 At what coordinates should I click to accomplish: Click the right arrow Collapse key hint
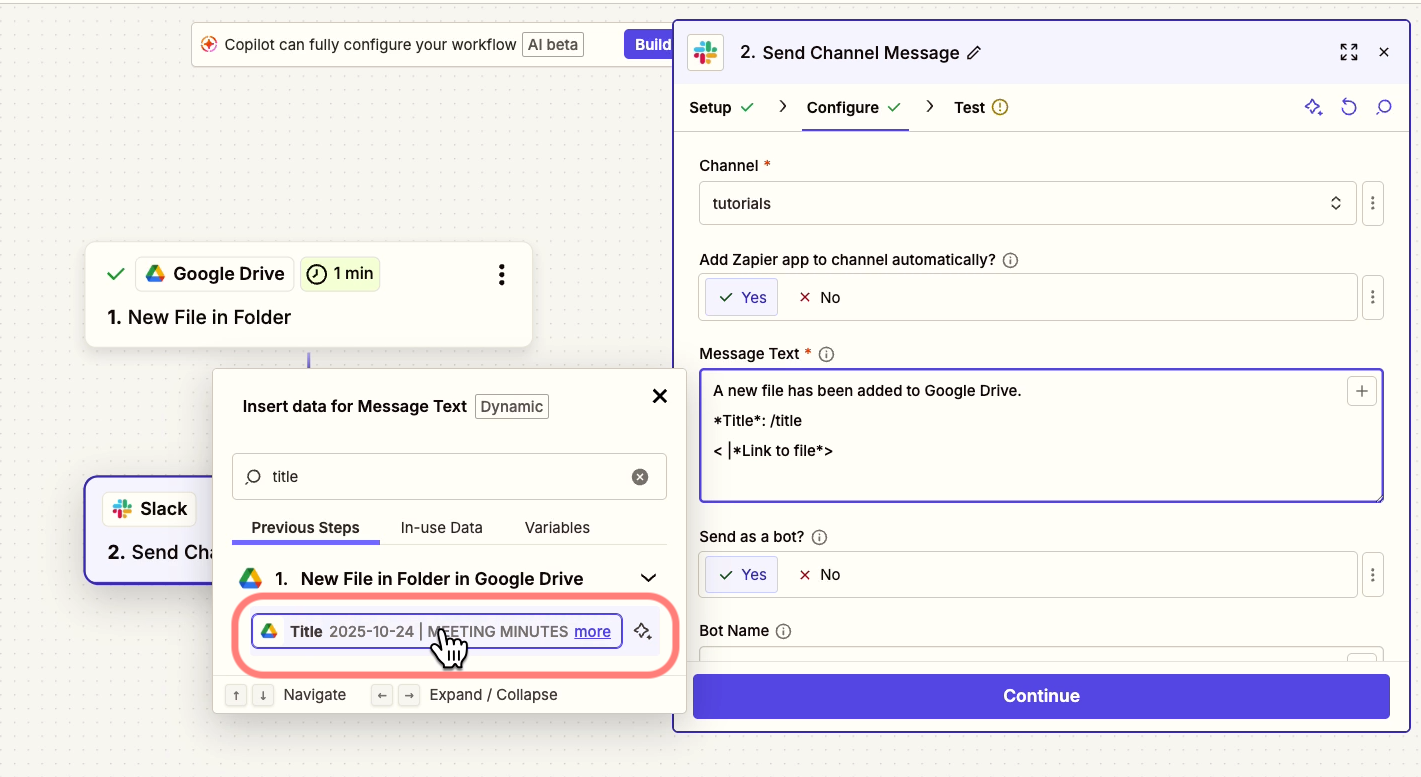click(x=408, y=695)
